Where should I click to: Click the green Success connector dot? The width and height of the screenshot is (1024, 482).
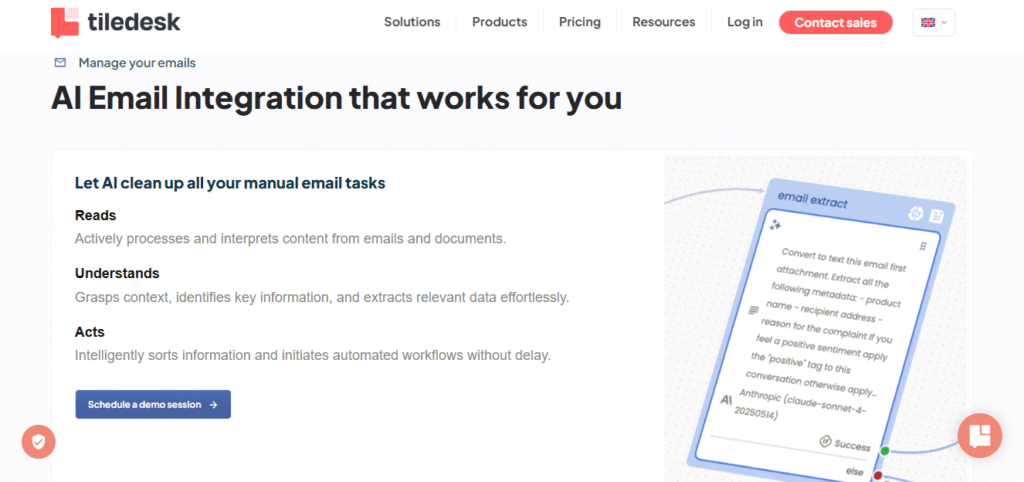885,451
